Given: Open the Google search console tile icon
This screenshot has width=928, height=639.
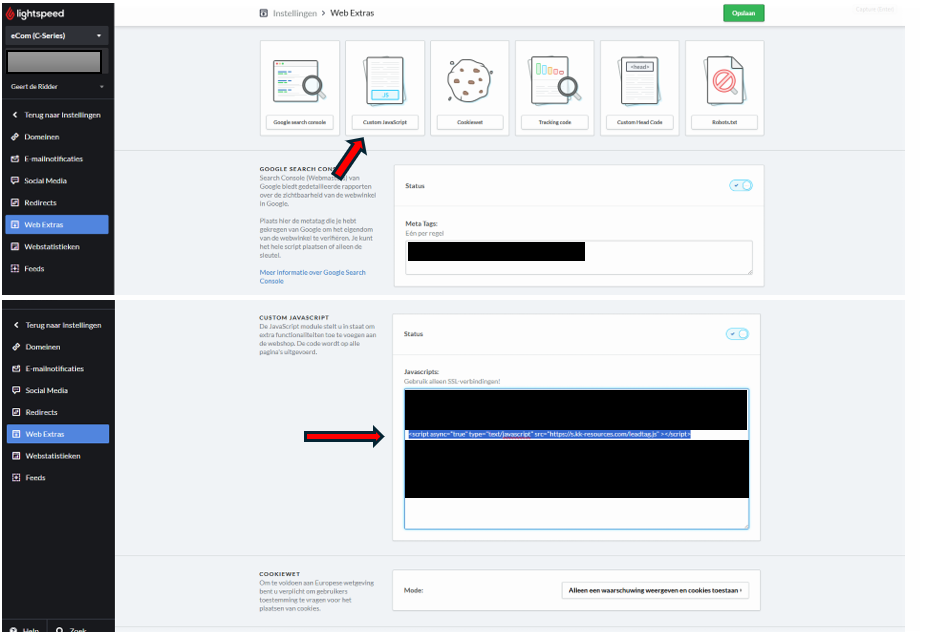Looking at the screenshot, I should click(x=300, y=80).
